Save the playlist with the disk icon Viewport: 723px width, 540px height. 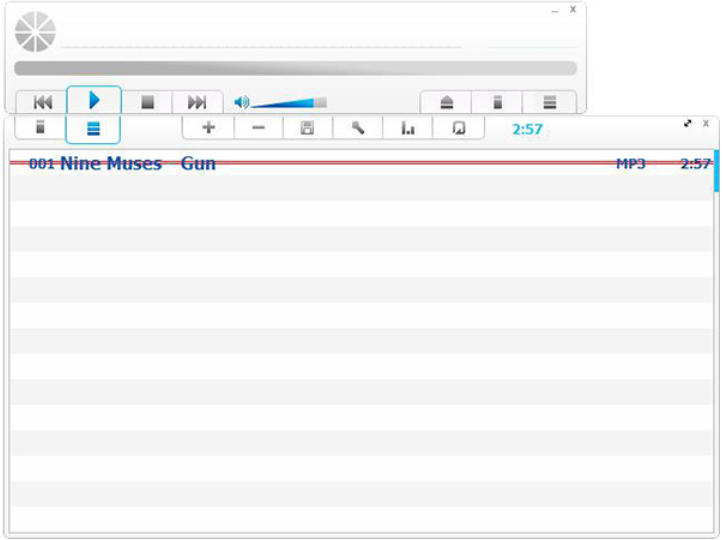click(x=308, y=128)
